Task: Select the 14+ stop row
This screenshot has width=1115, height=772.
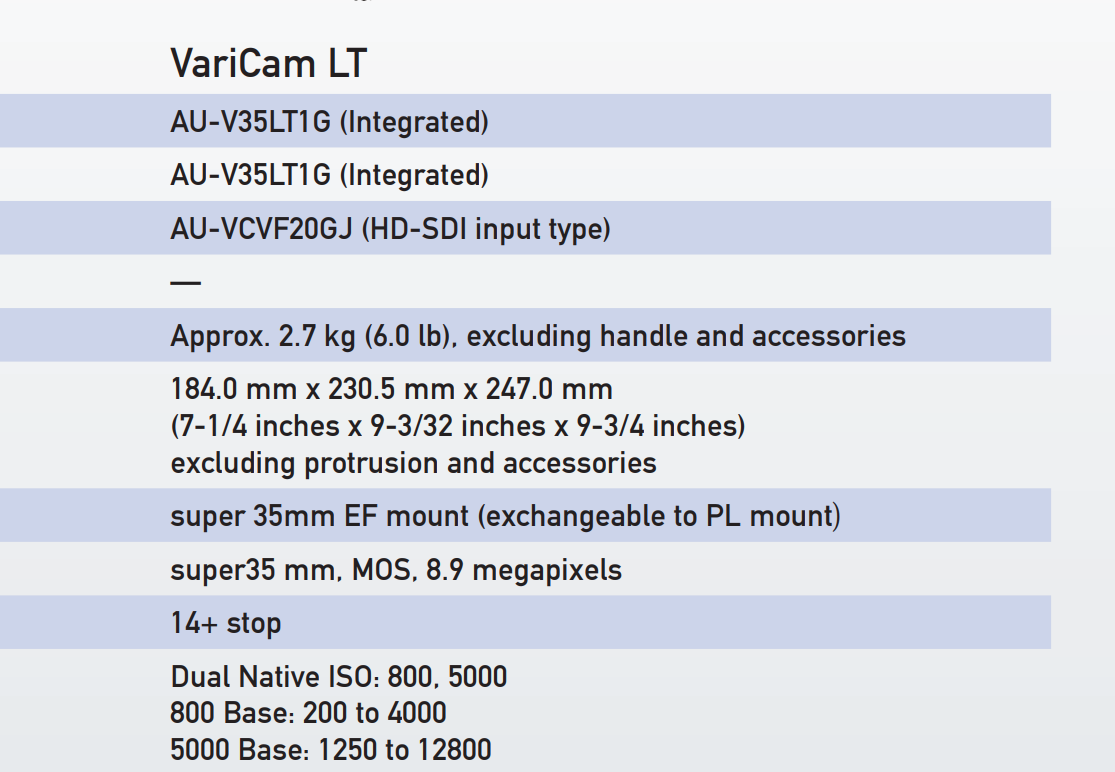Action: pyautogui.click(x=226, y=623)
